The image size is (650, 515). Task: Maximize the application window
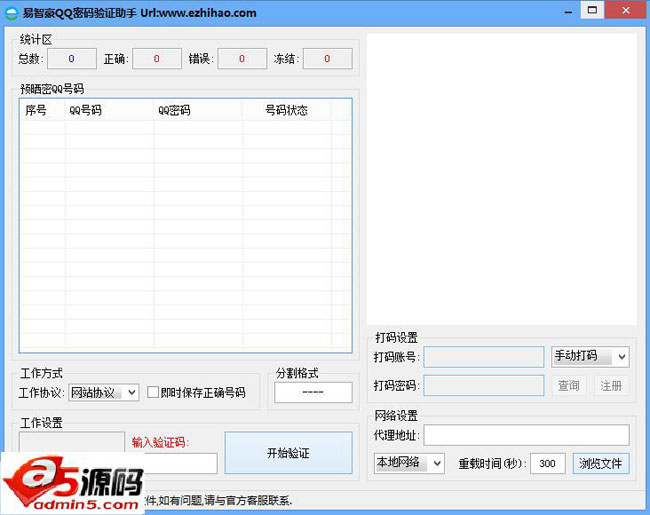point(592,10)
